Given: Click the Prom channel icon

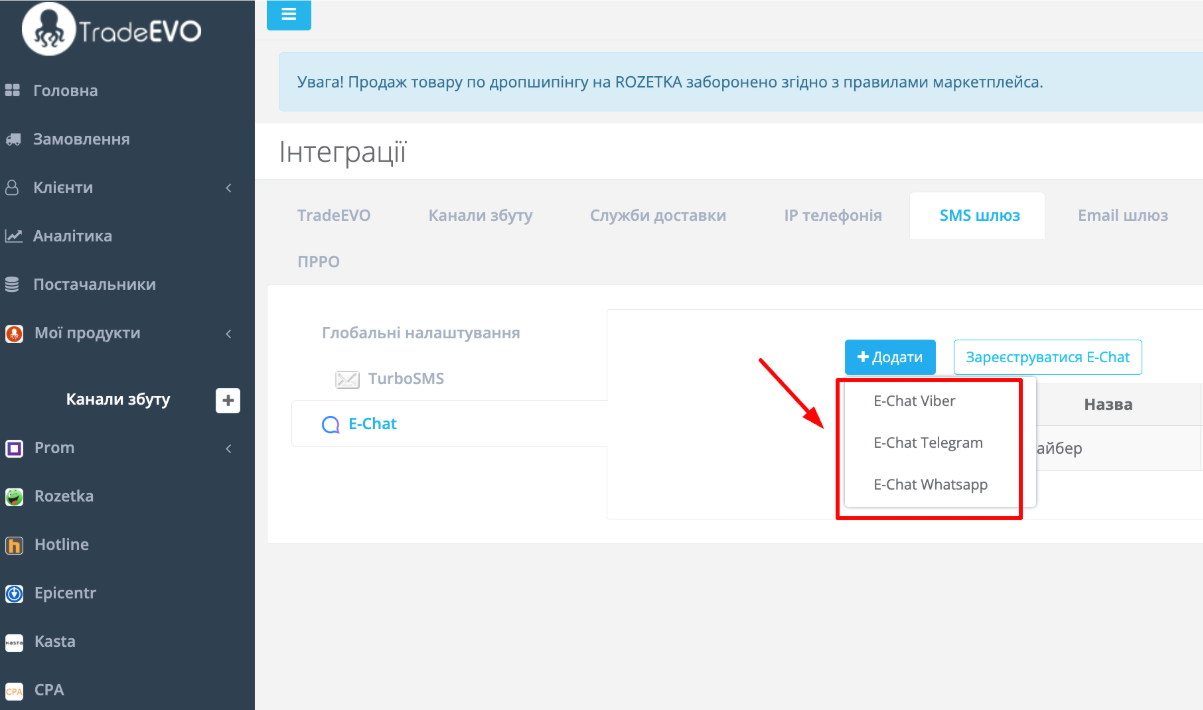Looking at the screenshot, I should [x=14, y=448].
